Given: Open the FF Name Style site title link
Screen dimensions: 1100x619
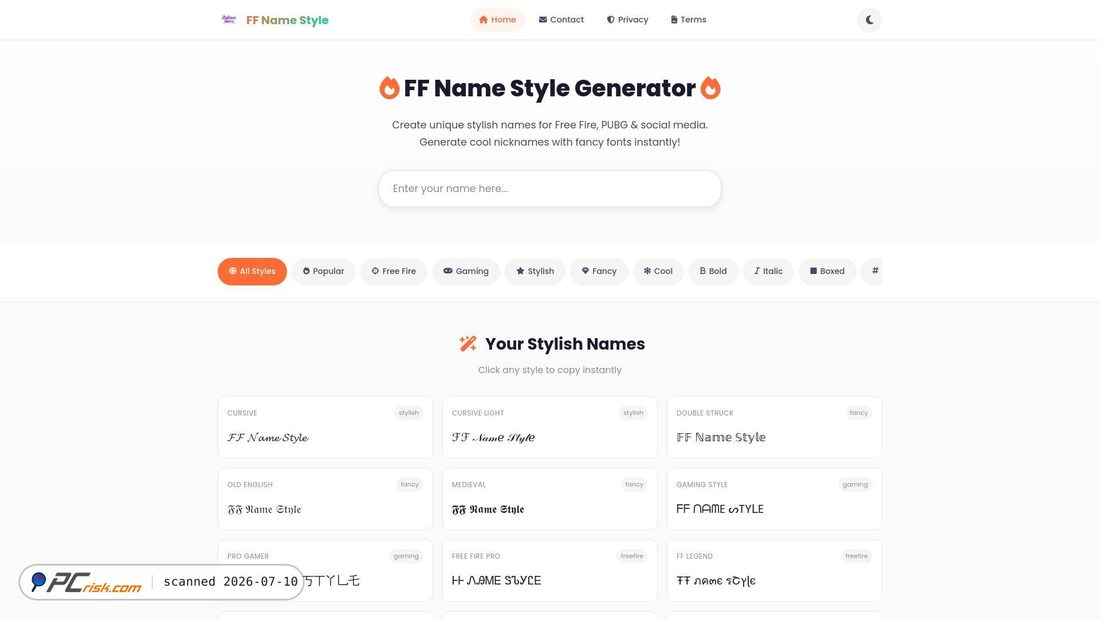Looking at the screenshot, I should tap(287, 20).
